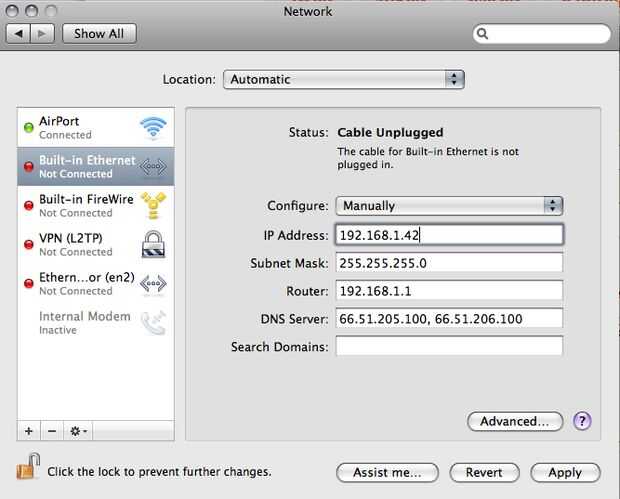Open the Advanced settings button
This screenshot has width=620, height=499.
514,421
